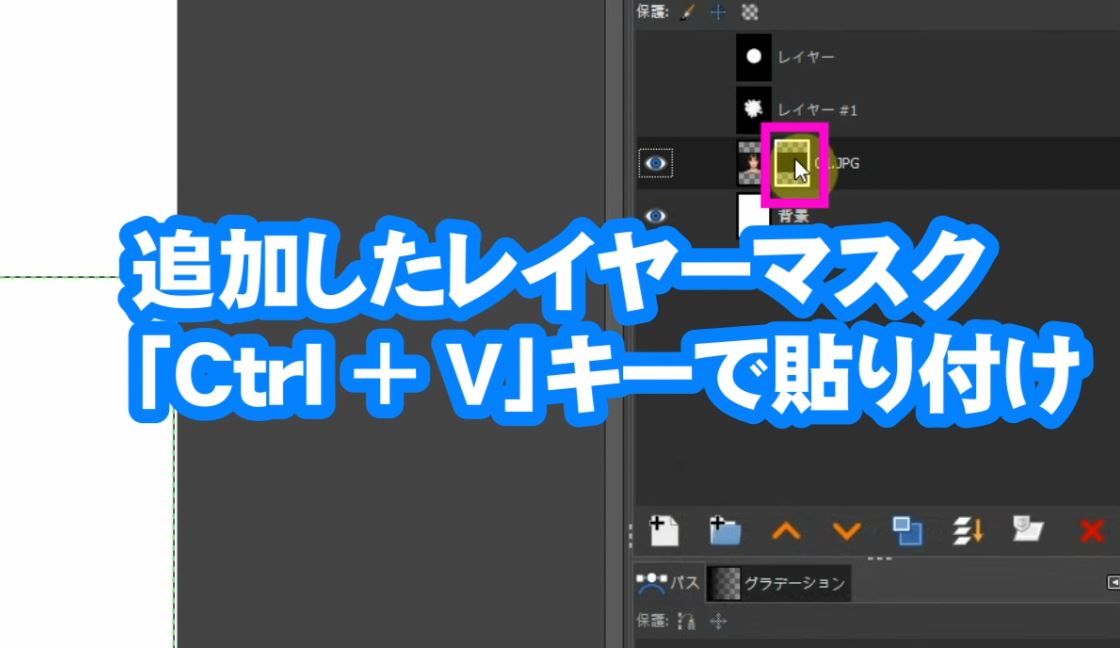Image resolution: width=1120 pixels, height=648 pixels.
Task: Click the レイヤー #1 layer name
Action: [x=817, y=110]
